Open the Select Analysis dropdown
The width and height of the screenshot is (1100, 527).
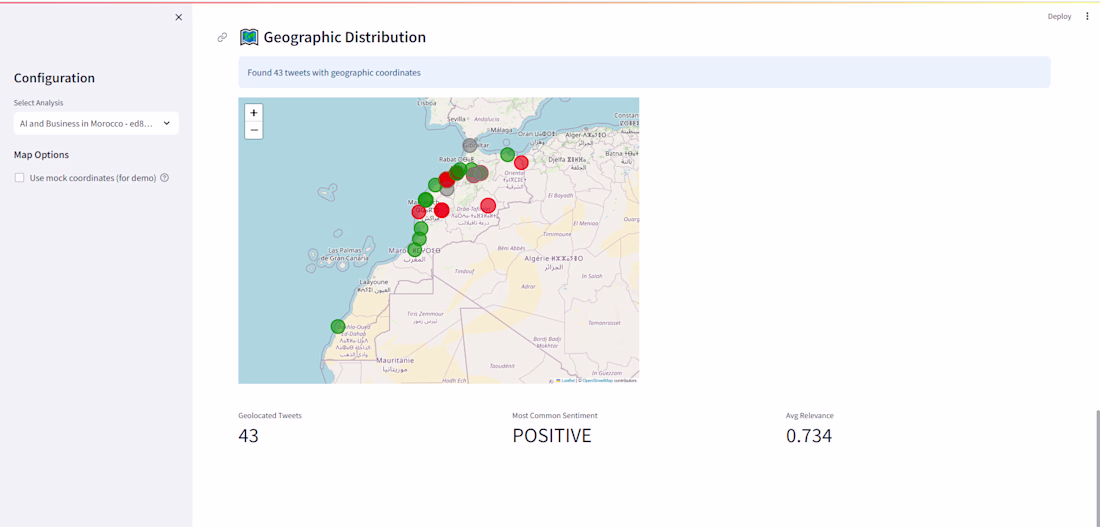pos(96,124)
